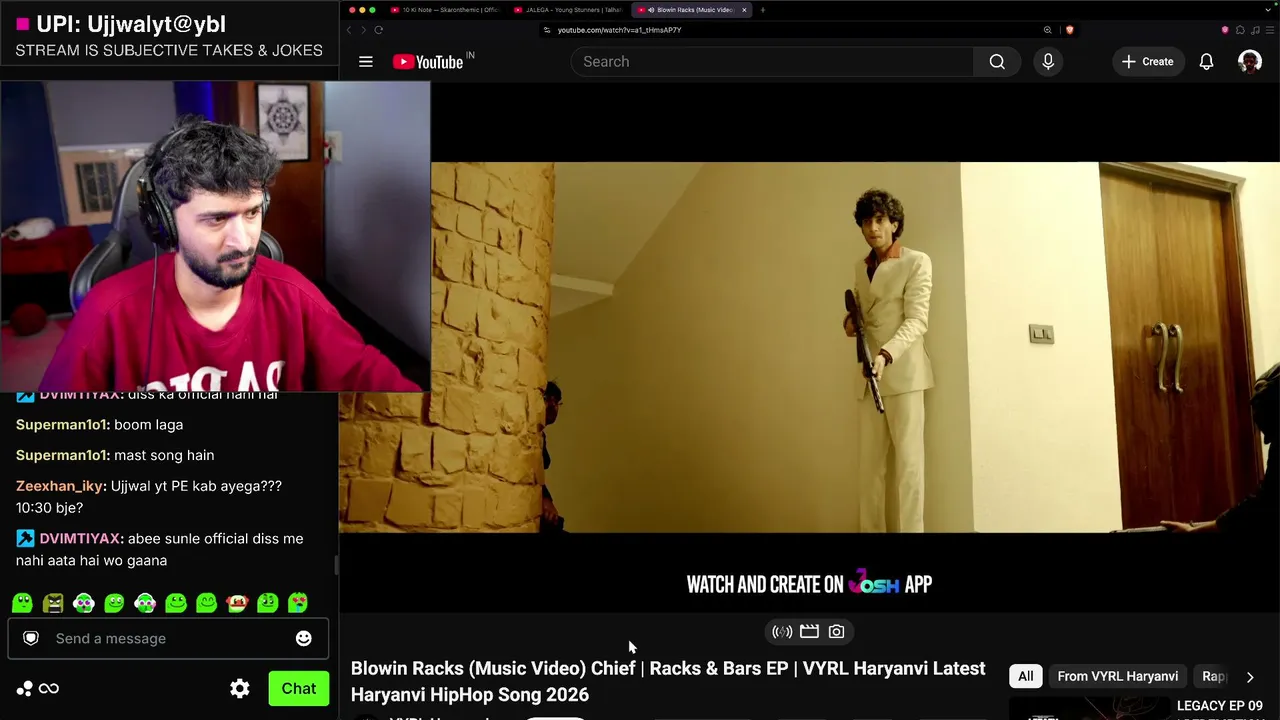Go back in browser history

coord(349,30)
